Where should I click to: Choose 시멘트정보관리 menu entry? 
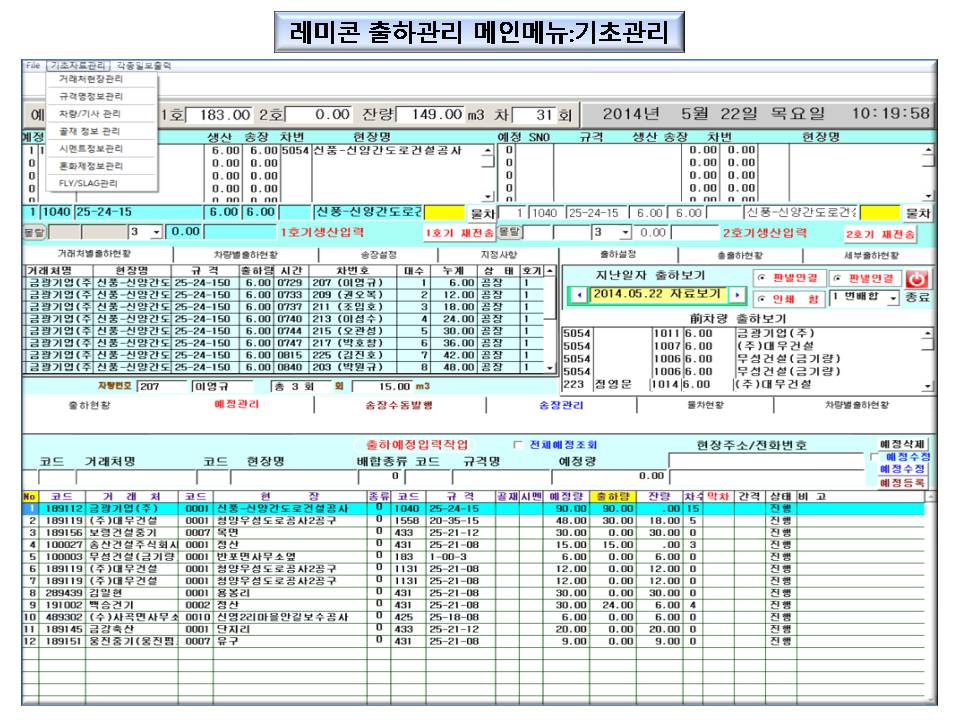click(x=91, y=148)
